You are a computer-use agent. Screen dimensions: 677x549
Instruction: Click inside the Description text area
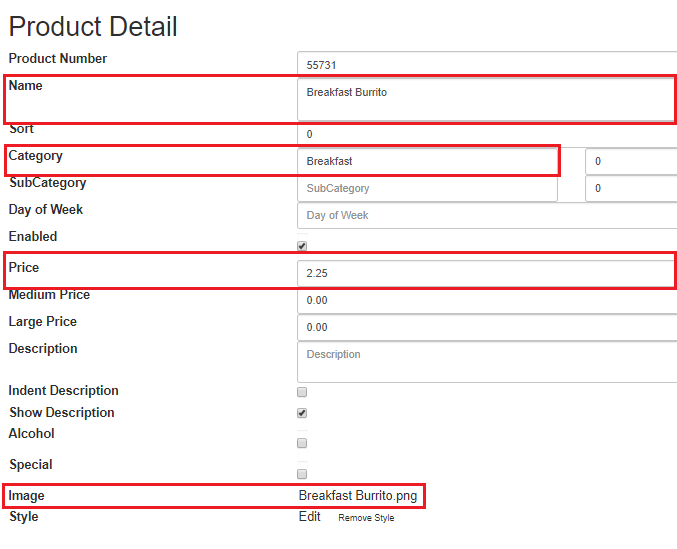(x=487, y=362)
